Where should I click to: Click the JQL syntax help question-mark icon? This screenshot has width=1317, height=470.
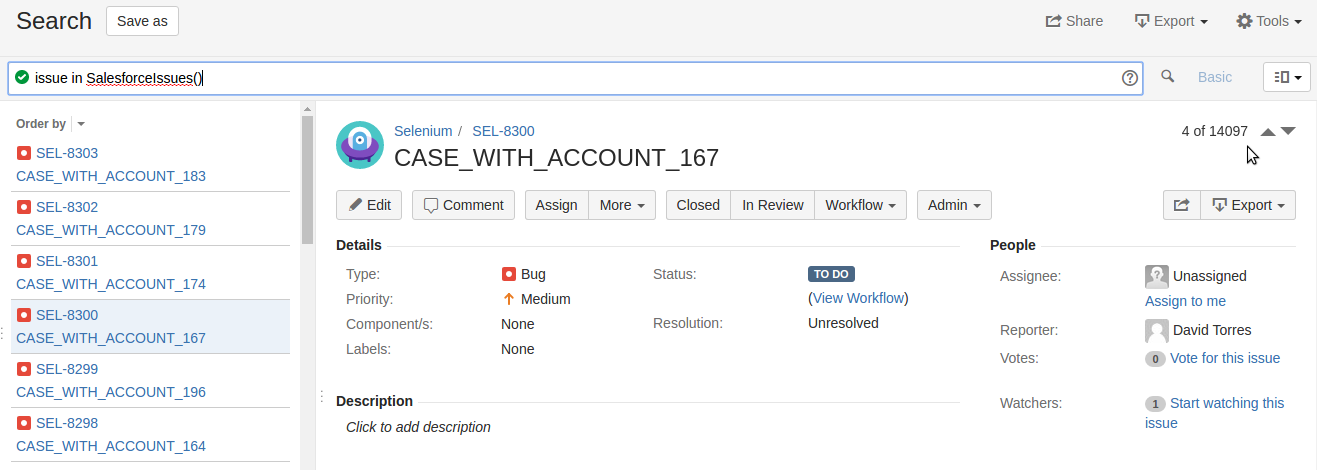tap(1130, 78)
